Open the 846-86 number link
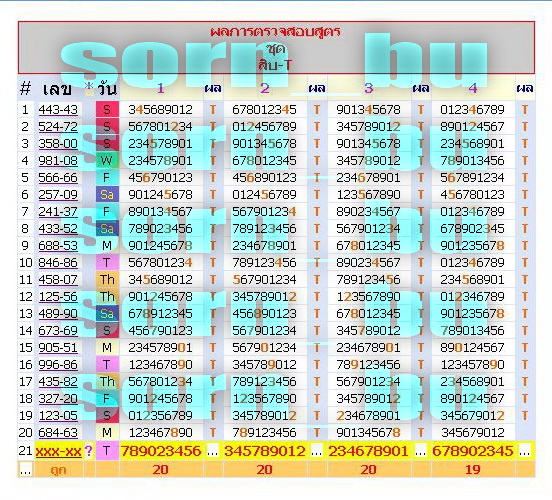The image size is (552, 500). pos(58,263)
